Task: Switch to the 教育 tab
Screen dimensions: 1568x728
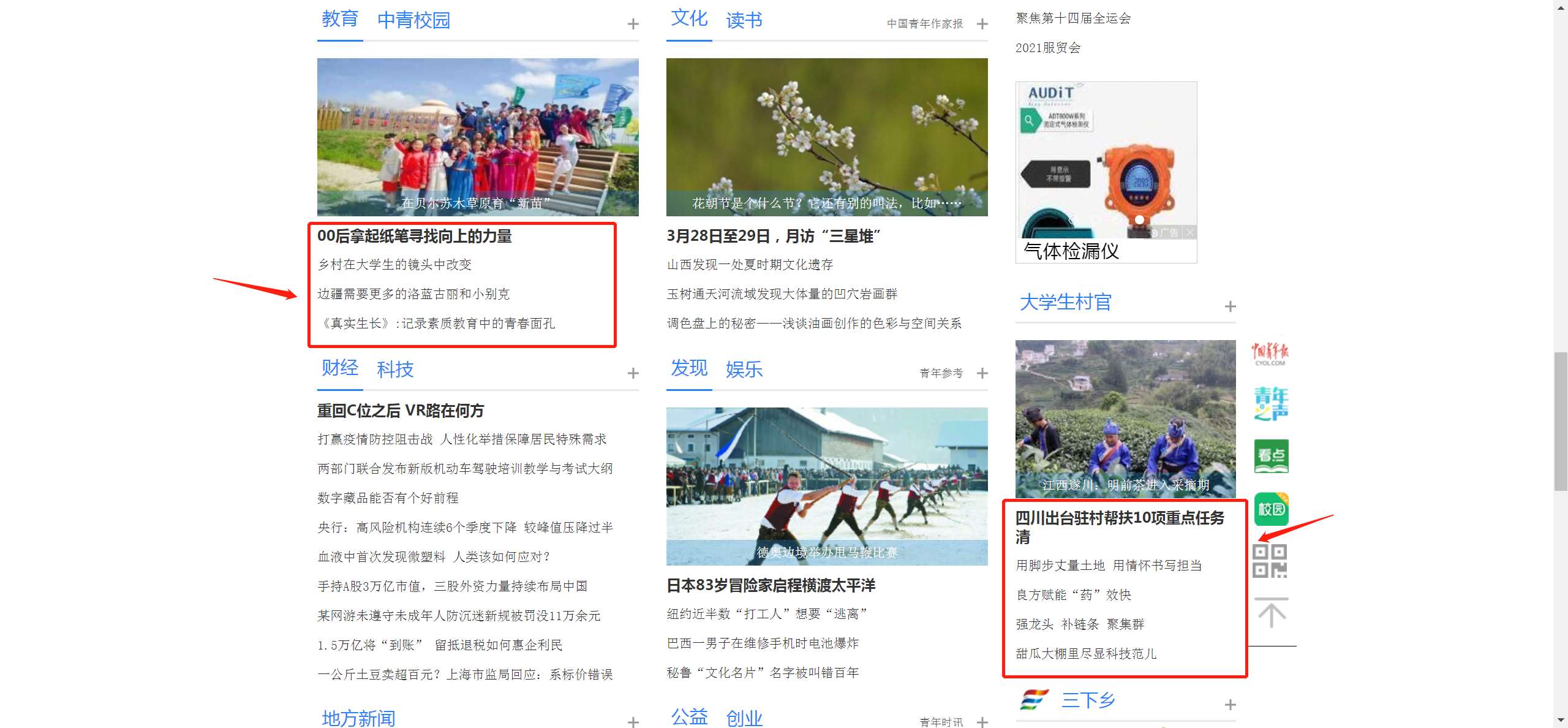Action: click(340, 19)
